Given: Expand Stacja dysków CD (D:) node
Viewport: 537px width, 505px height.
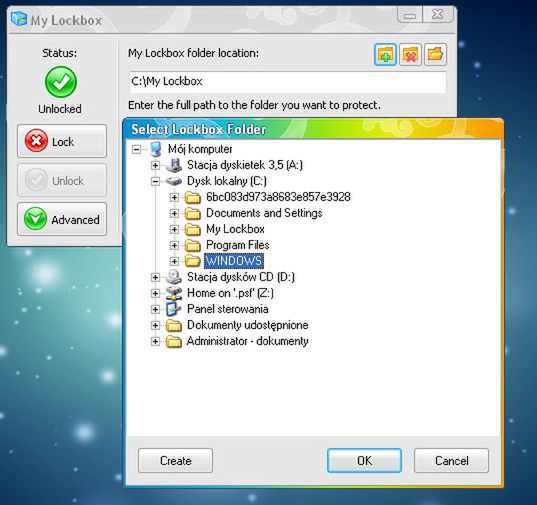Looking at the screenshot, I should click(155, 277).
